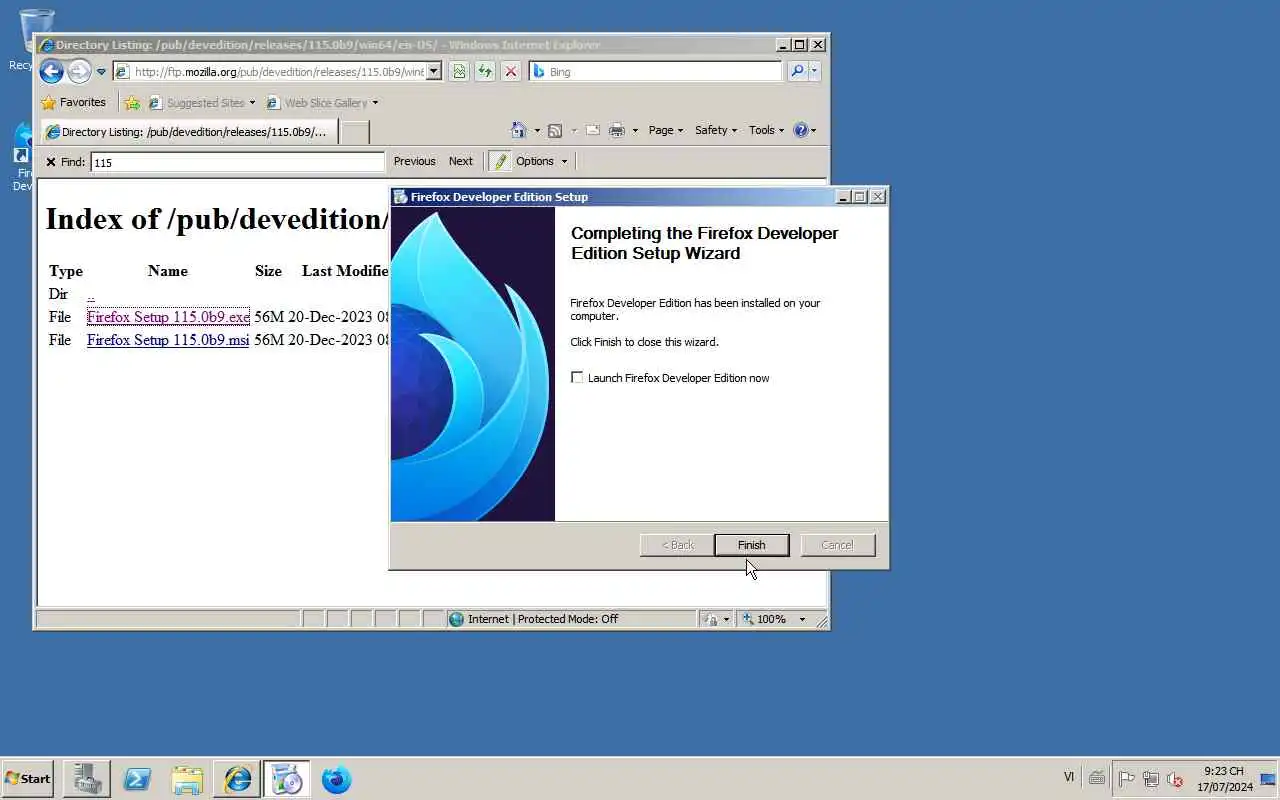The width and height of the screenshot is (1280, 800).
Task: Expand the Web Slice Gallery dropdown arrow
Action: [x=375, y=103]
